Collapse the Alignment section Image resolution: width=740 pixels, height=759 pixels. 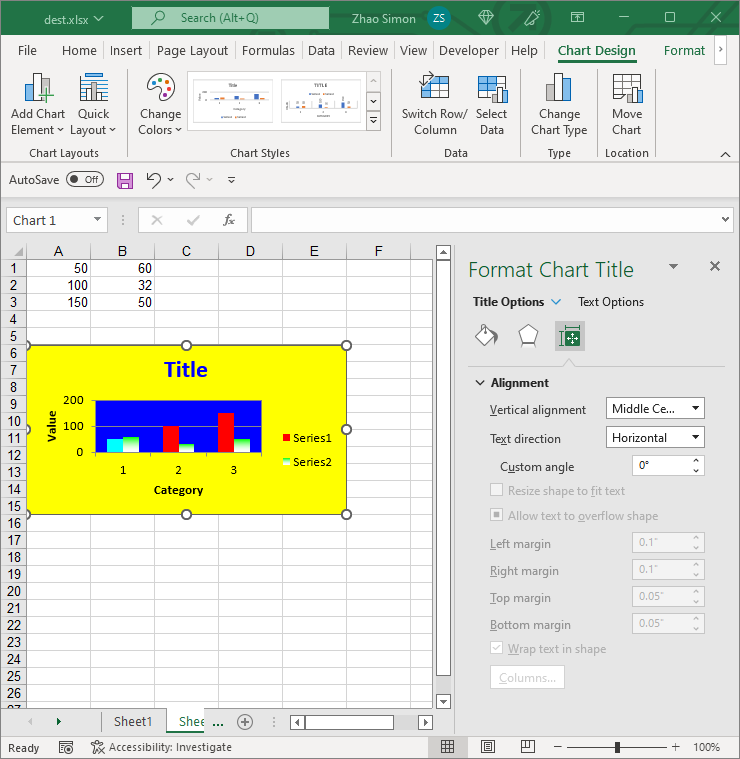[481, 383]
